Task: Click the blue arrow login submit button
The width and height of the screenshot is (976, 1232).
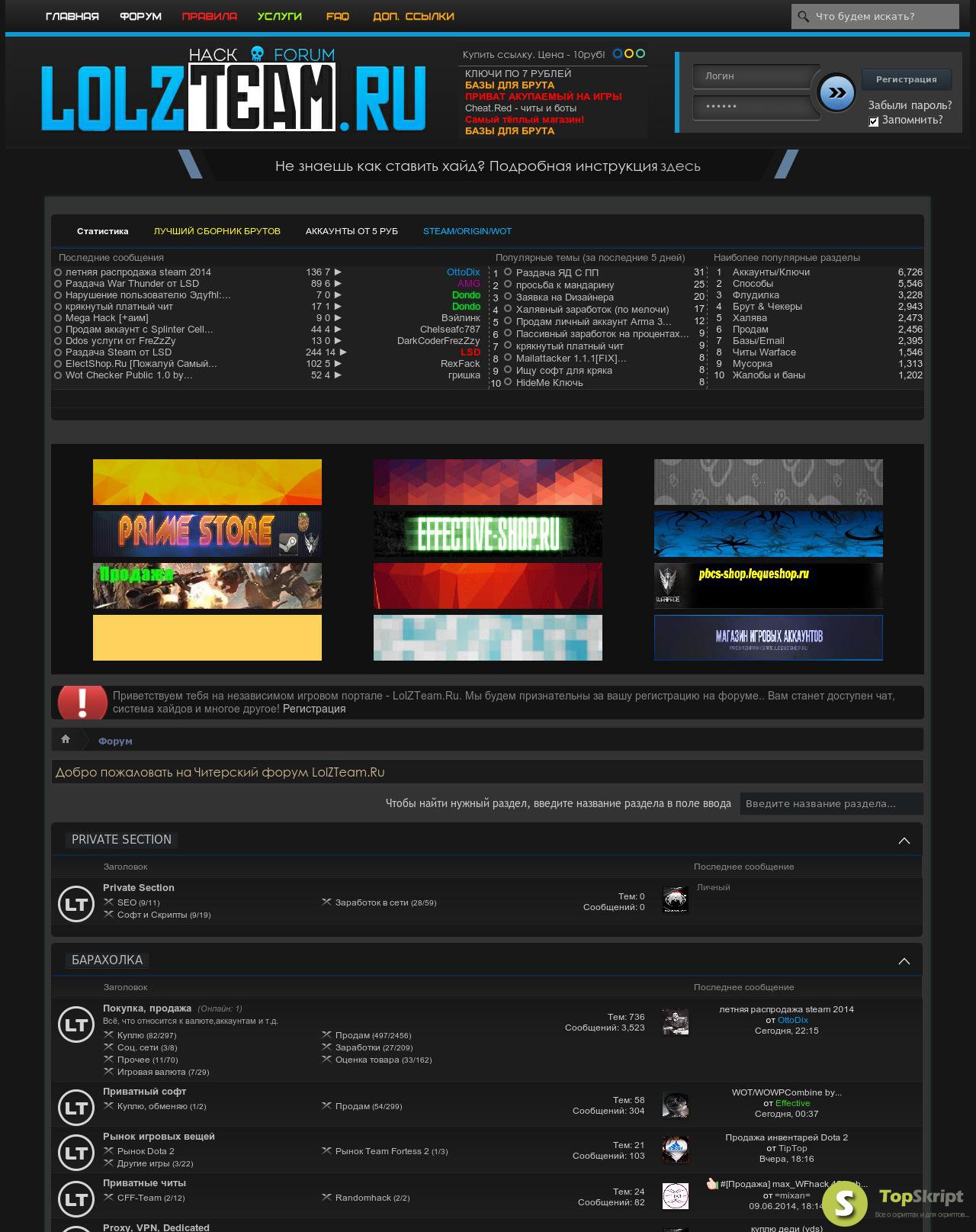Action: [836, 92]
